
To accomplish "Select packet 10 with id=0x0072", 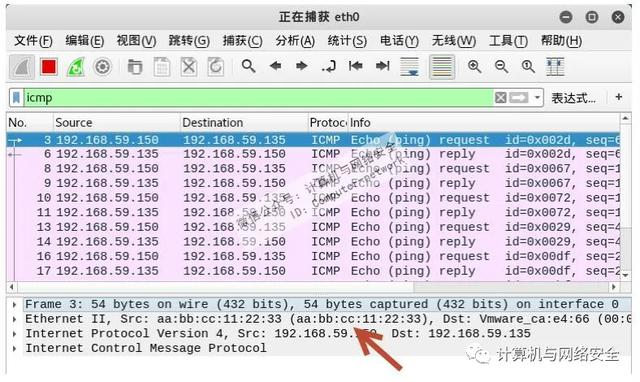I will tap(313, 198).
